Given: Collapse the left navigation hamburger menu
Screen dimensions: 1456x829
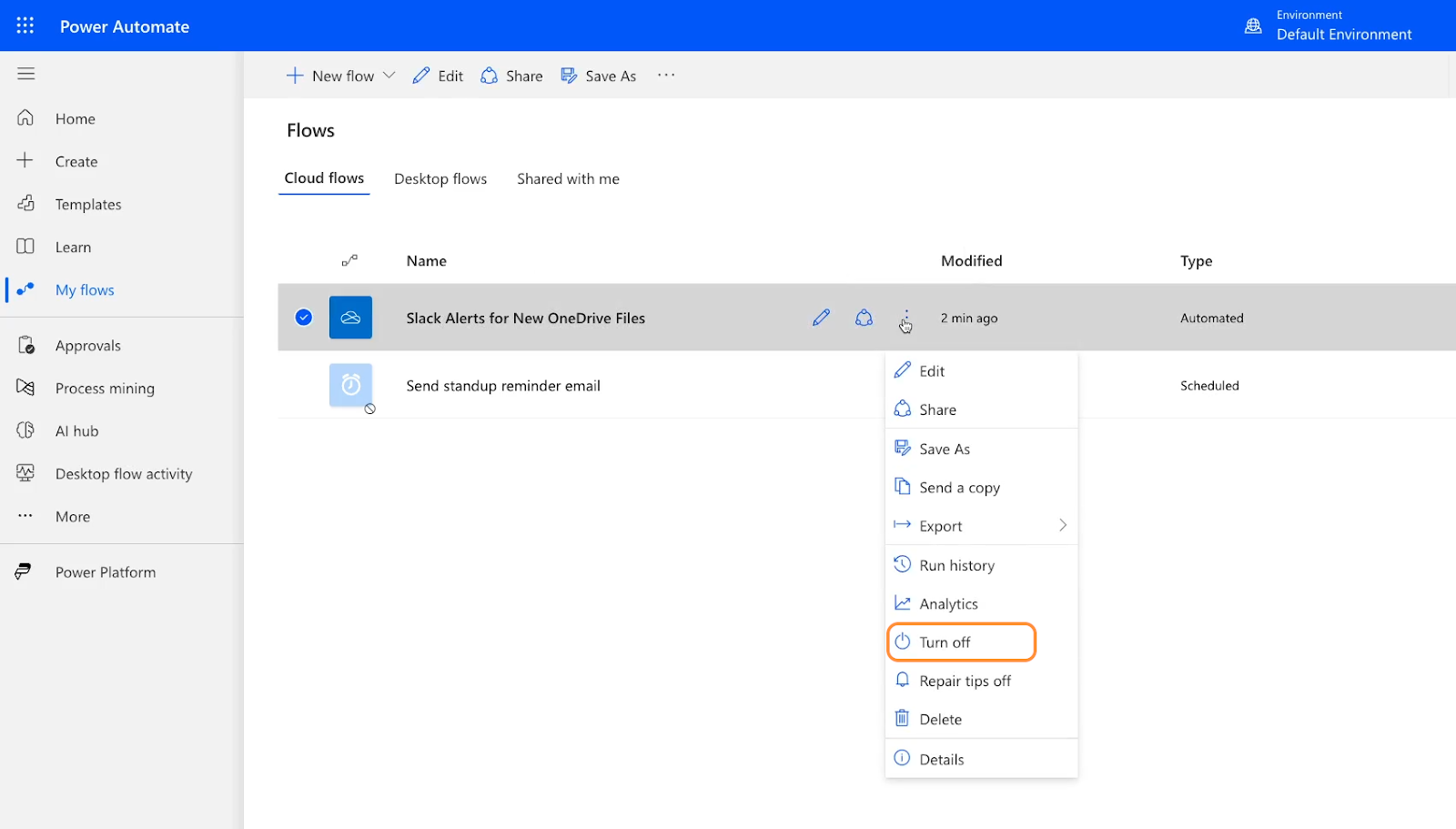Looking at the screenshot, I should click(x=25, y=74).
